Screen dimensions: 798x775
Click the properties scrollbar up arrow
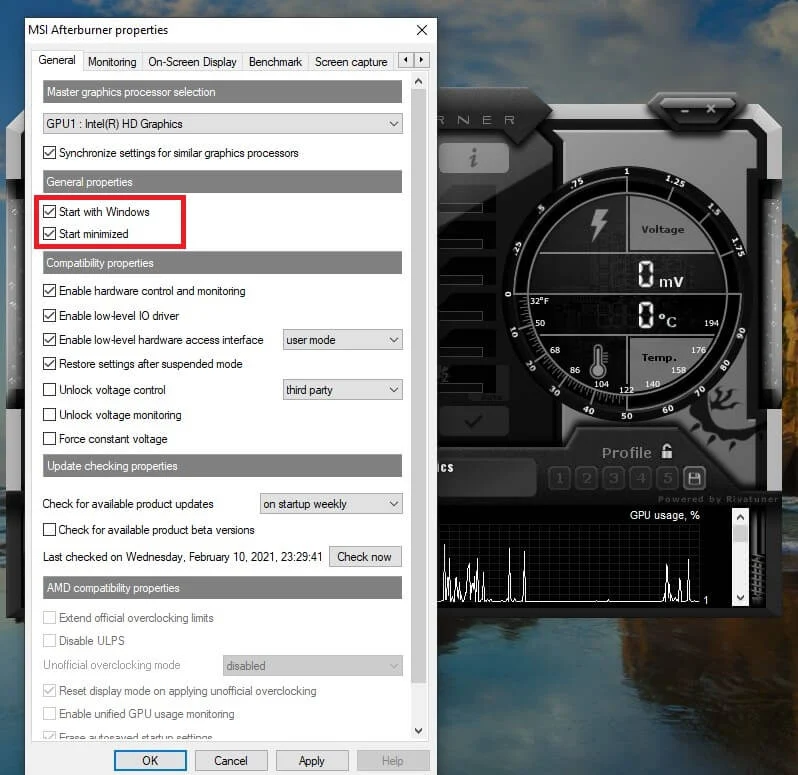(418, 81)
